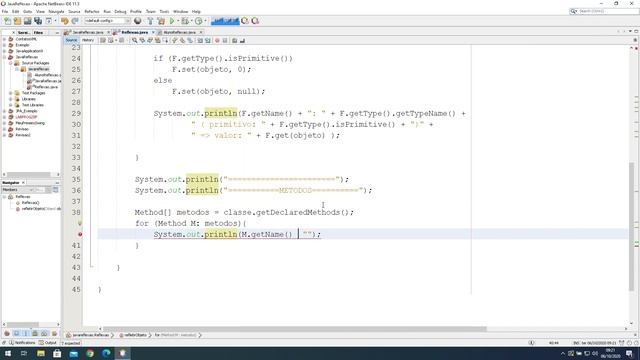Click the Redo toolbar icon
640x360 pixels.
click(75, 21)
